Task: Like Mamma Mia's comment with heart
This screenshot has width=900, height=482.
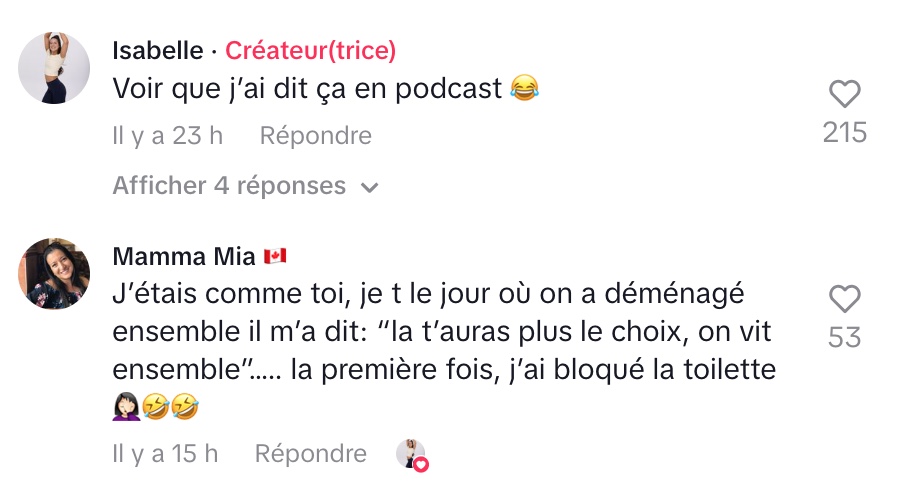Action: coord(844,299)
